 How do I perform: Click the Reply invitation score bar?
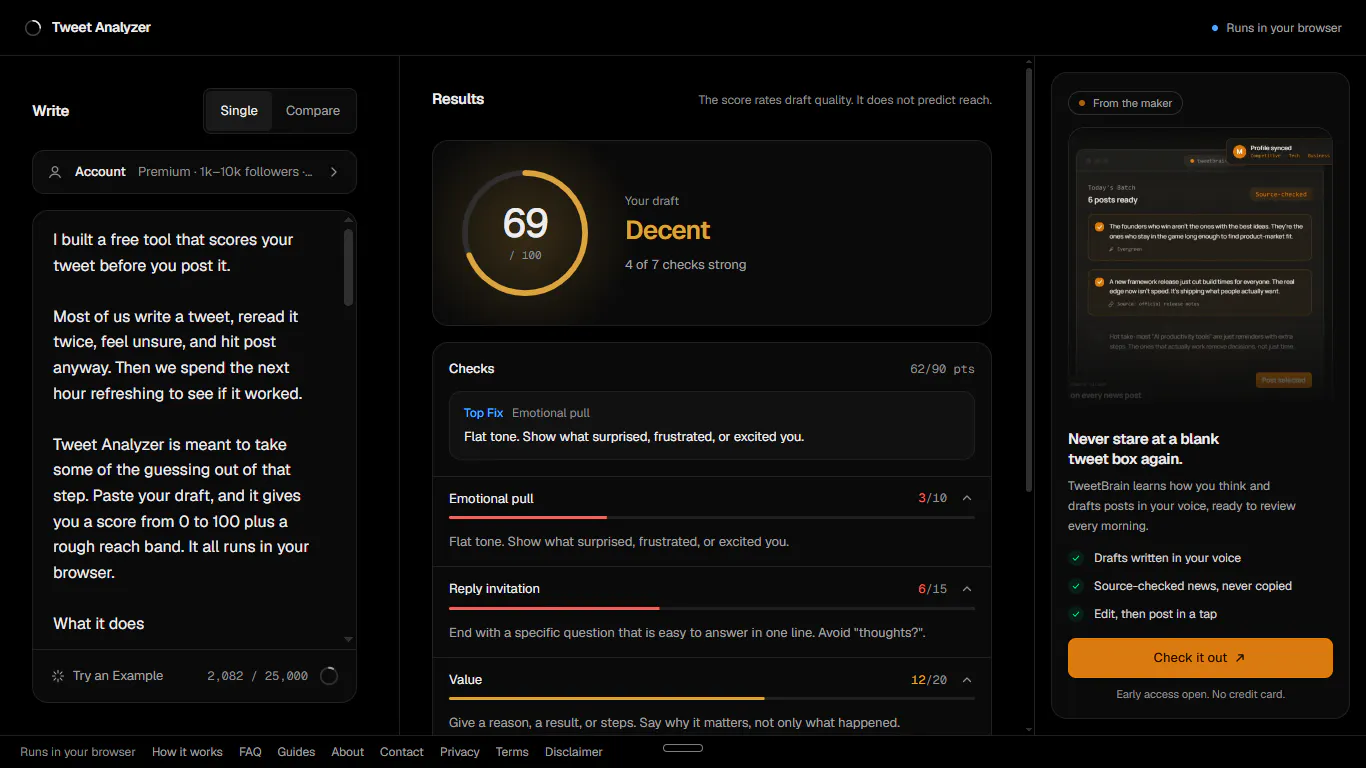point(712,608)
